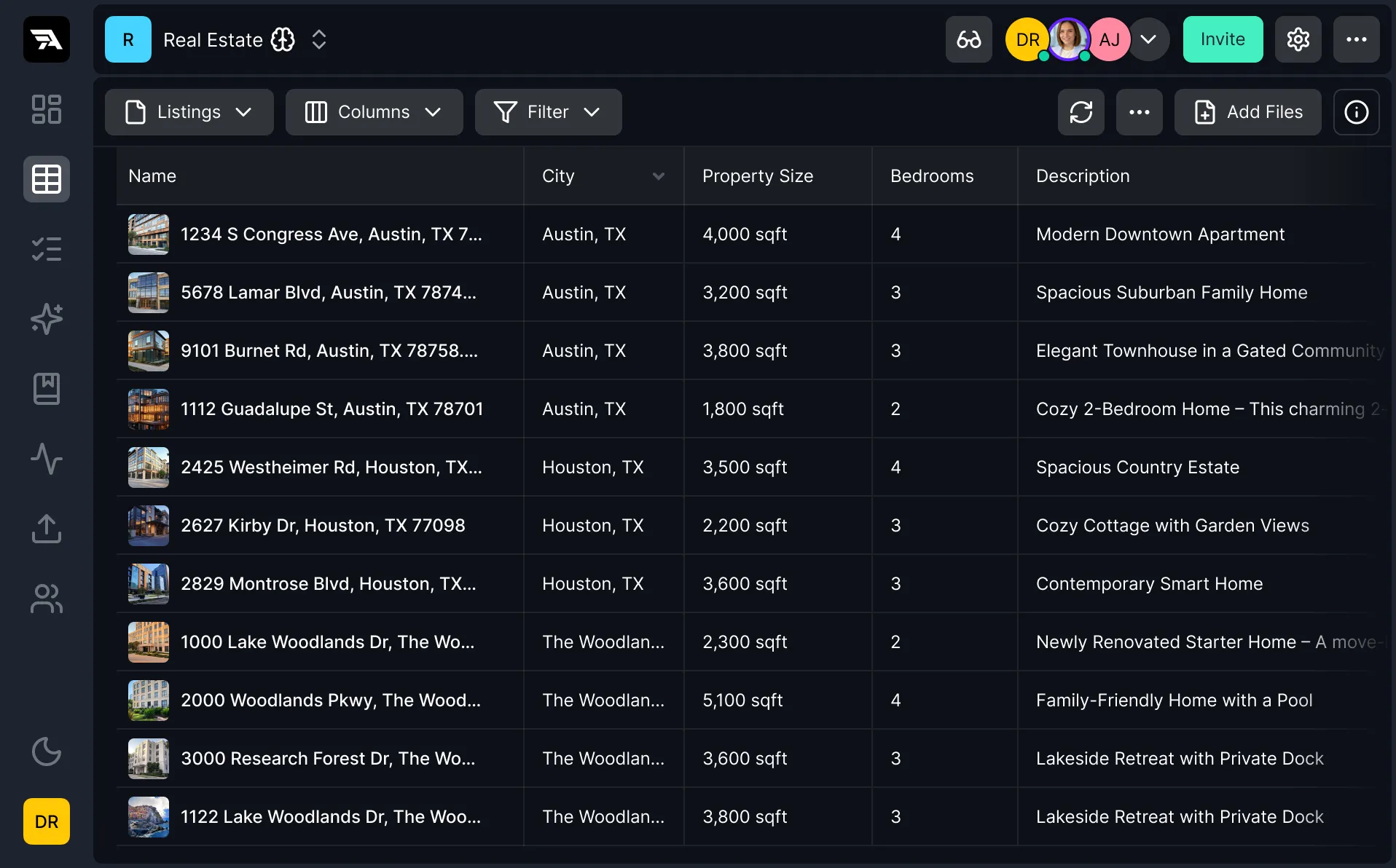Open the activity monitor icon in sidebar
1396x868 pixels.
46,458
